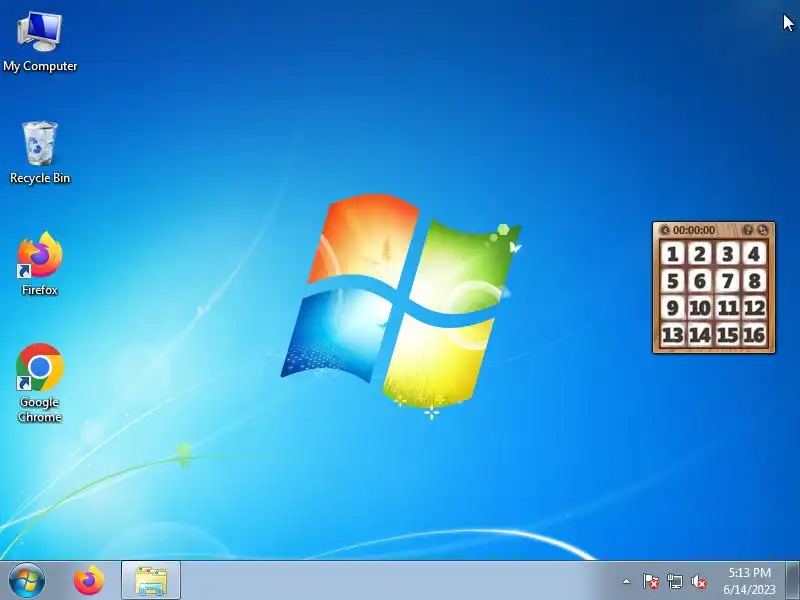The image size is (800, 600).
Task: Click puzzle tile number 15
Action: pyautogui.click(x=727, y=335)
